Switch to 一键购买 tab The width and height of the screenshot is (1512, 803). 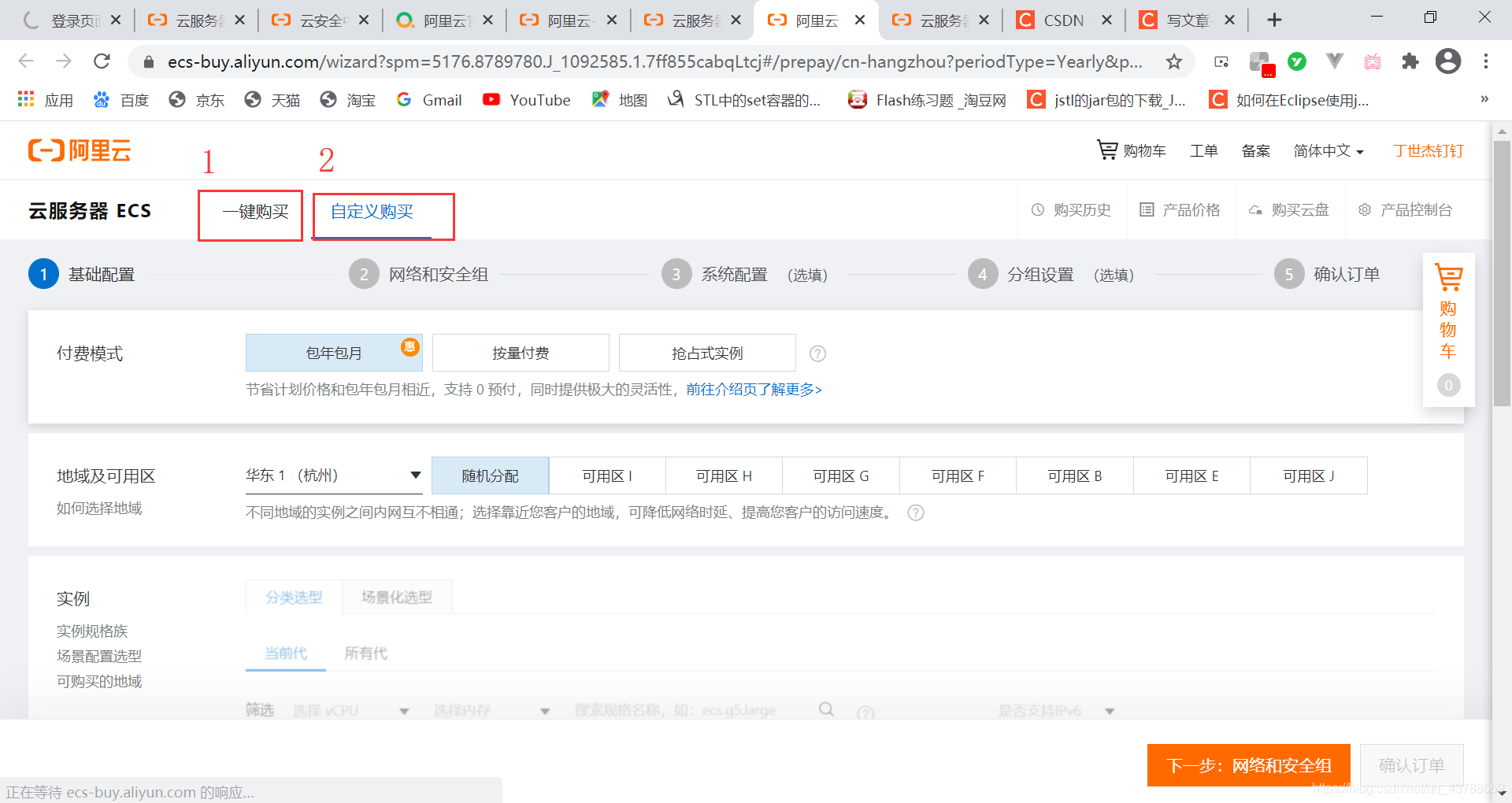pyautogui.click(x=255, y=212)
